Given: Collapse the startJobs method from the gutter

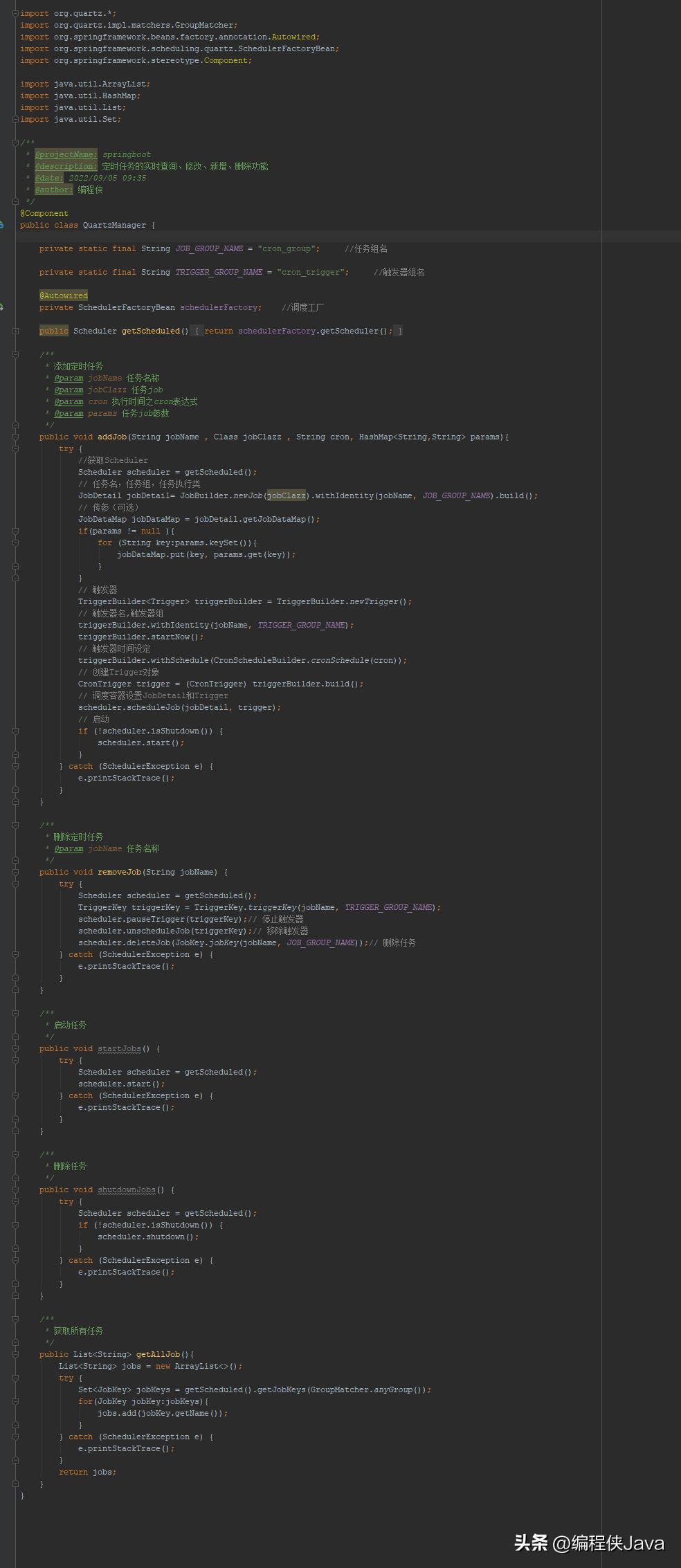Looking at the screenshot, I should click(15, 1048).
